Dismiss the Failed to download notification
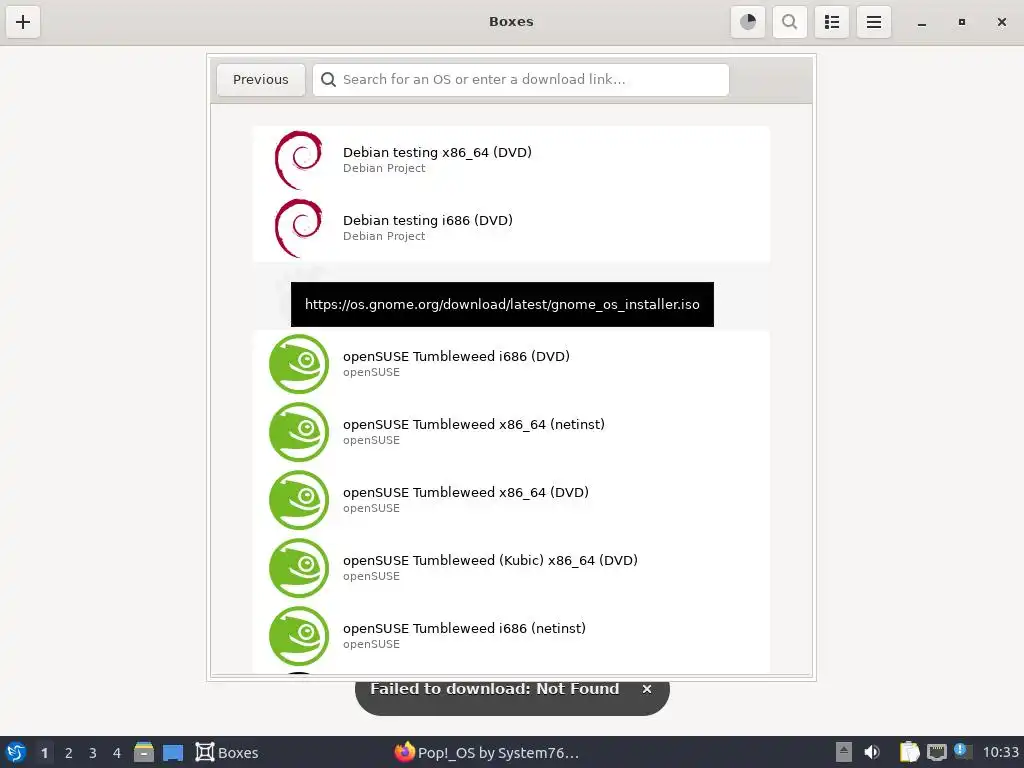Screen dimensions: 1024x768 [647, 689]
